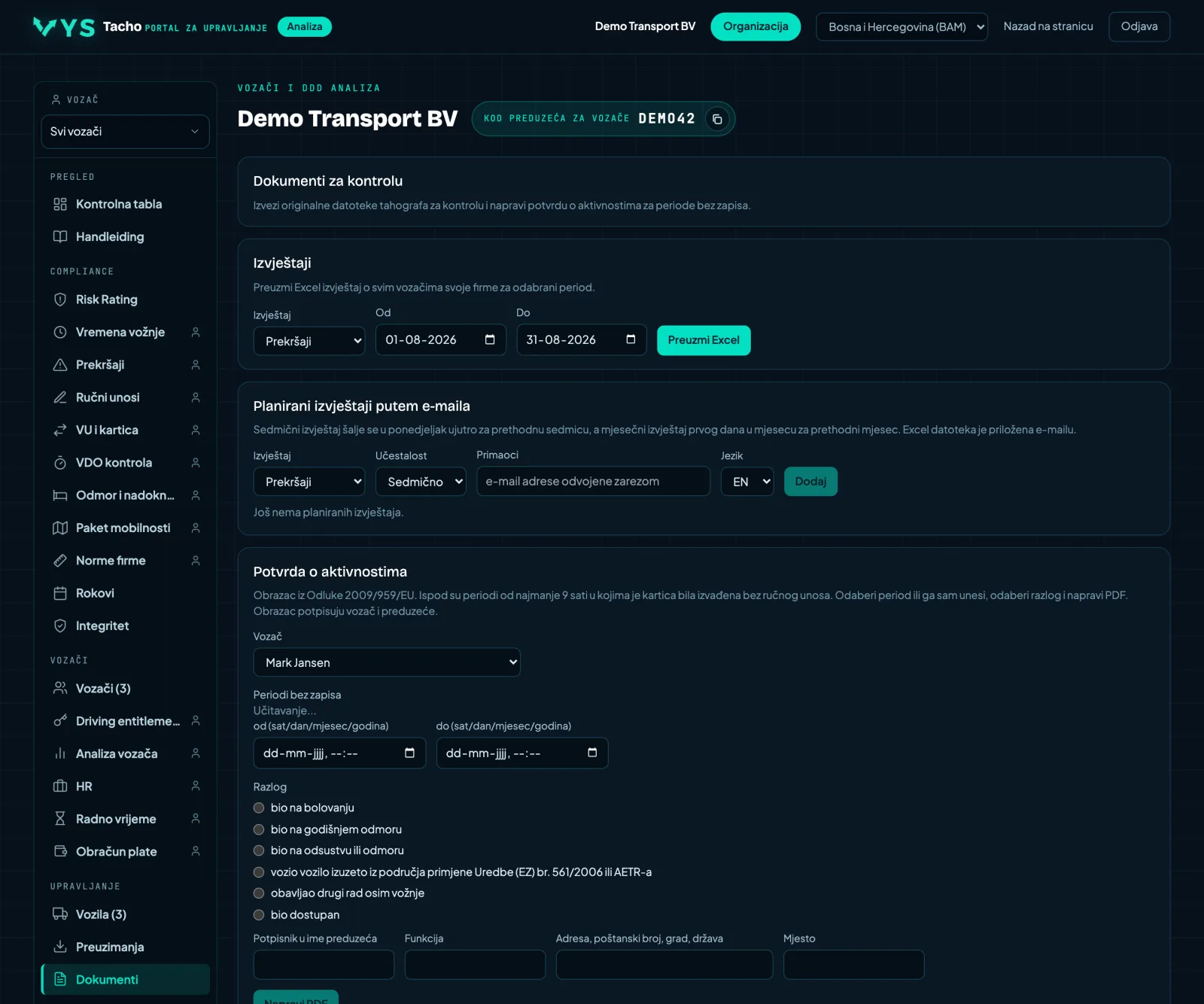Open the calendar icon in the Od date field
1204x1004 pixels.
tap(490, 339)
